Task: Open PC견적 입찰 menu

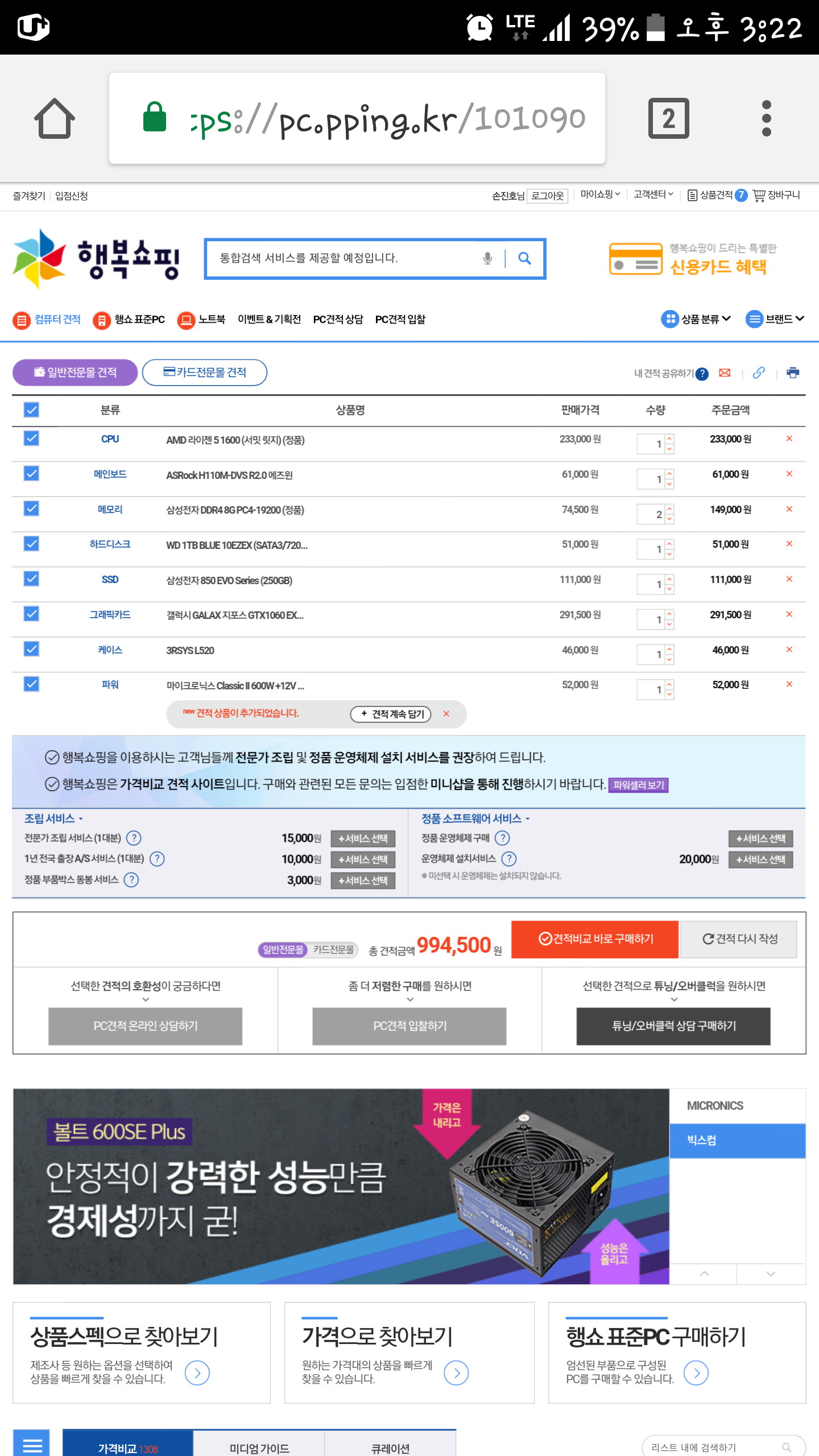Action: (400, 319)
